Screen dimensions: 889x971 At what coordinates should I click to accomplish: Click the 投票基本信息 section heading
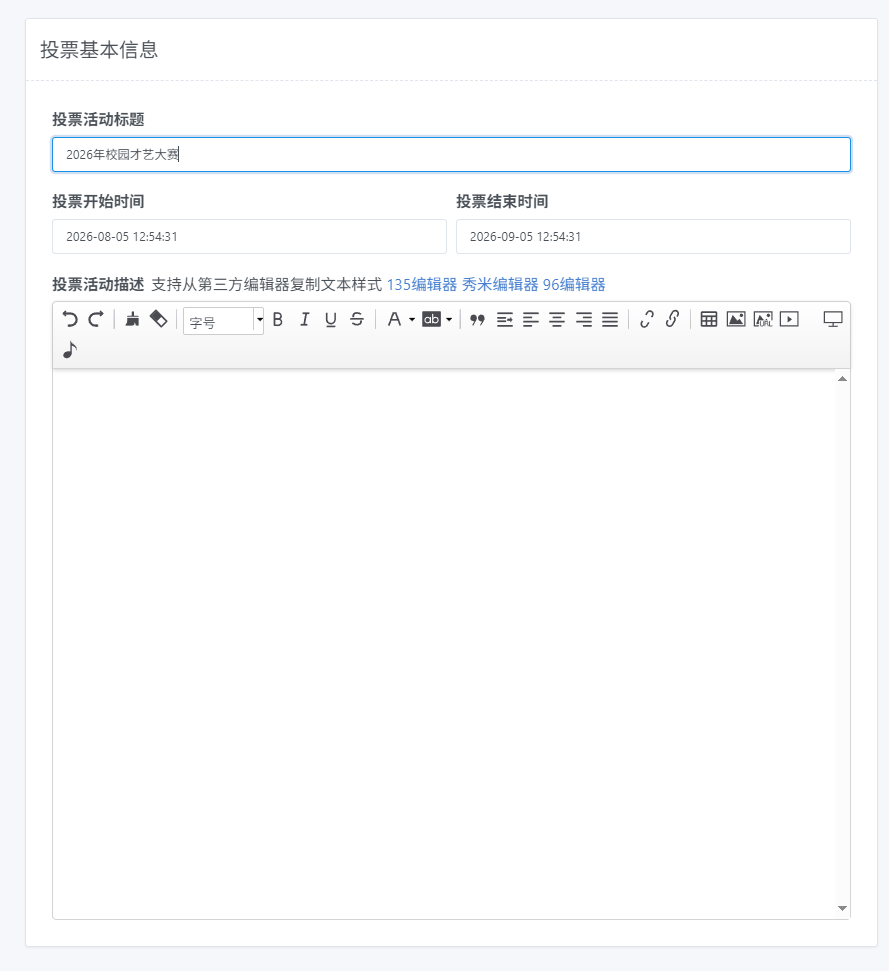coord(99,50)
